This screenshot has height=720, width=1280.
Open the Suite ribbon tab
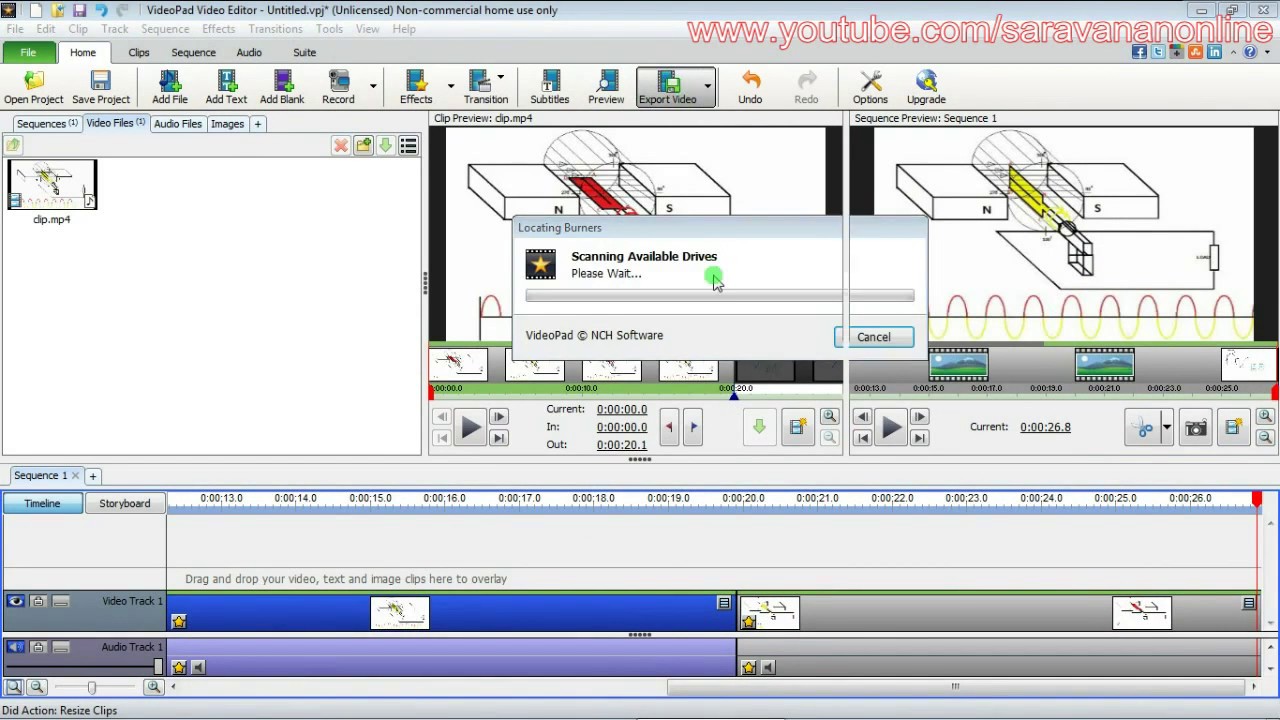(x=305, y=52)
